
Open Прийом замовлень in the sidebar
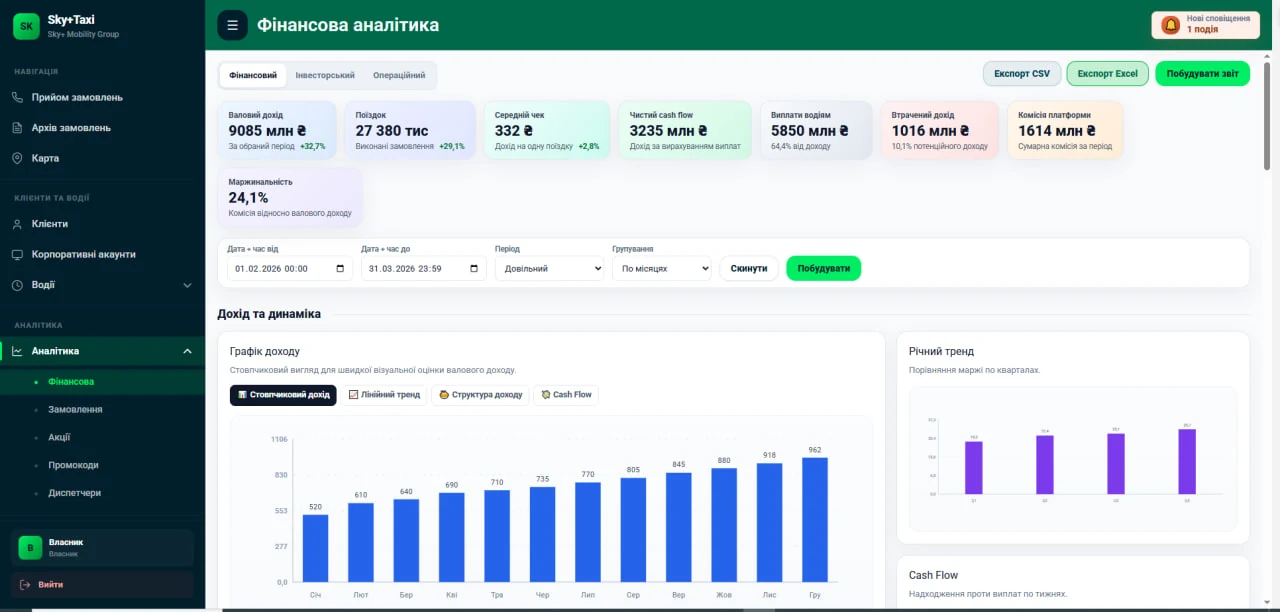coord(103,97)
